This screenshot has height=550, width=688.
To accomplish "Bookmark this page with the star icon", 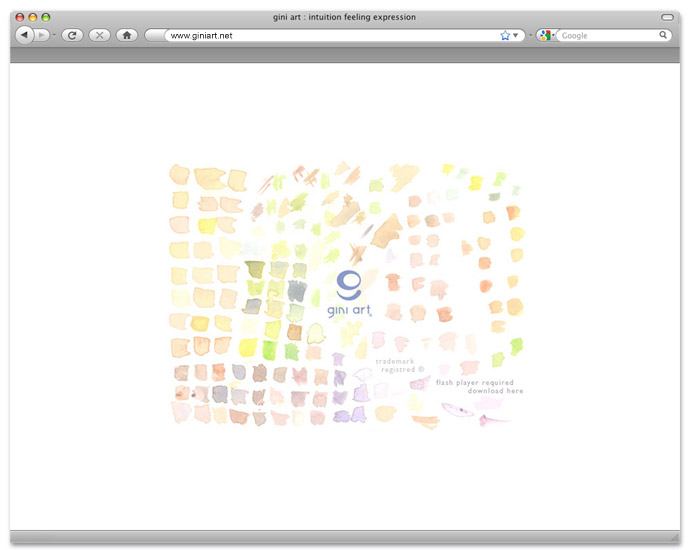I will pyautogui.click(x=505, y=35).
